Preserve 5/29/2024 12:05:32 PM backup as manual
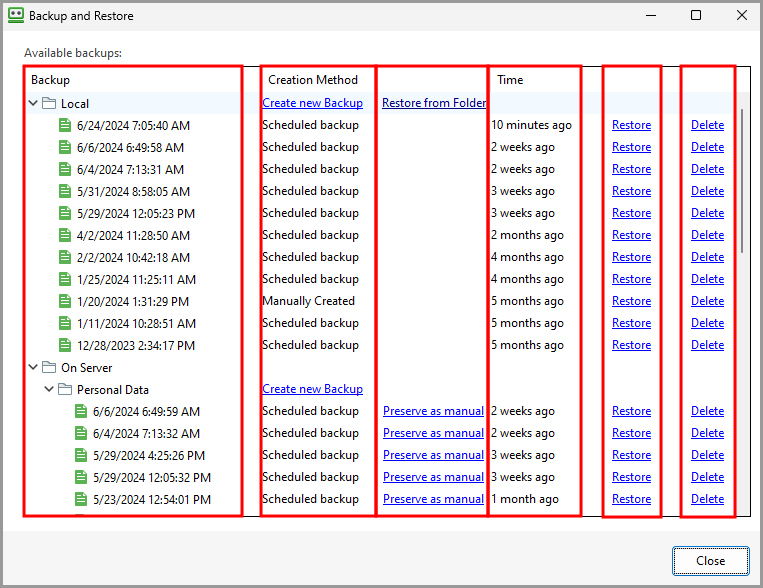 pyautogui.click(x=433, y=477)
